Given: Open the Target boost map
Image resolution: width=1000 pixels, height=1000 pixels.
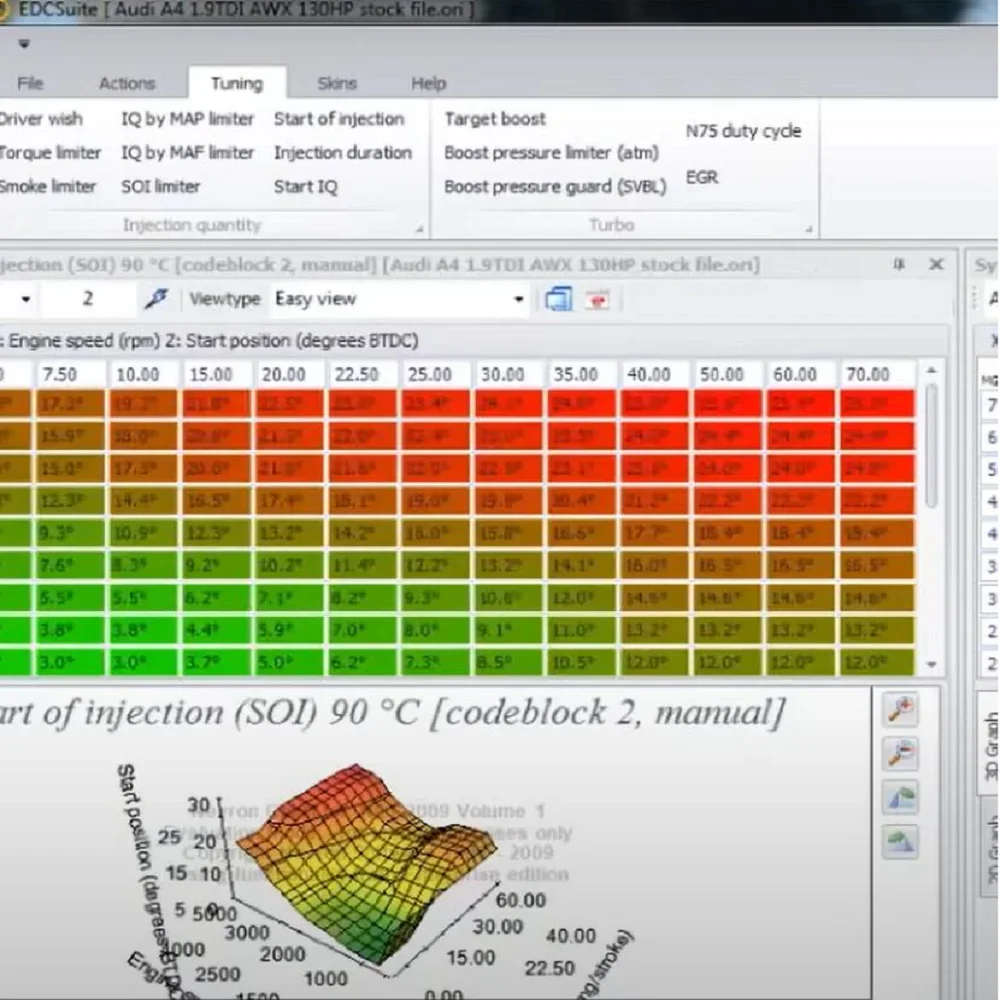Looking at the screenshot, I should click(x=495, y=119).
